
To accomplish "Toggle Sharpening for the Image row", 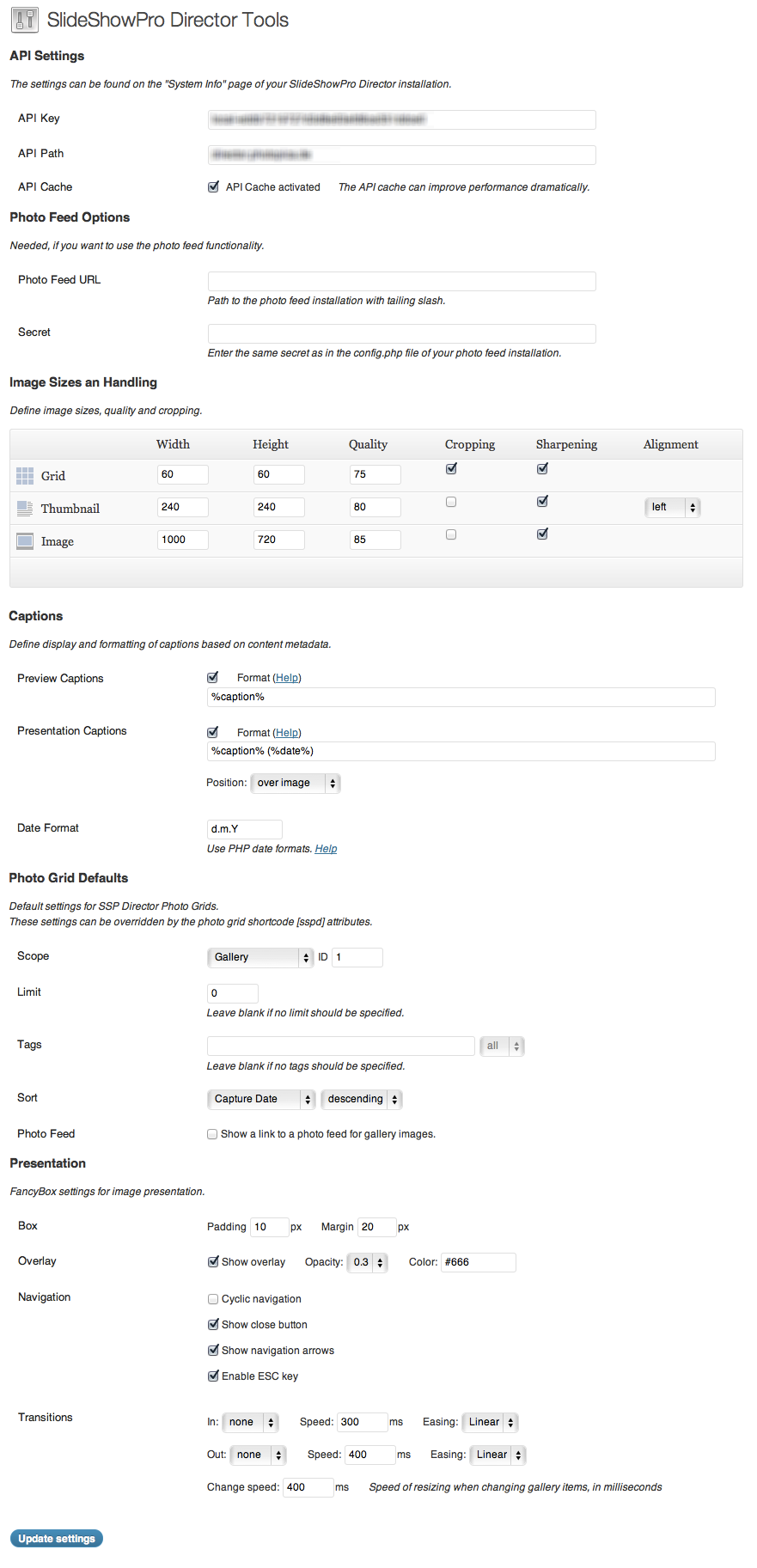I will click(x=542, y=534).
